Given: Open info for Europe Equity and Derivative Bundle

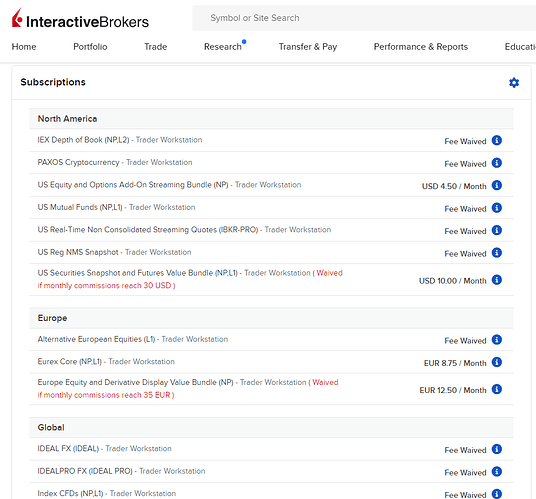Looking at the screenshot, I should coord(497,389).
